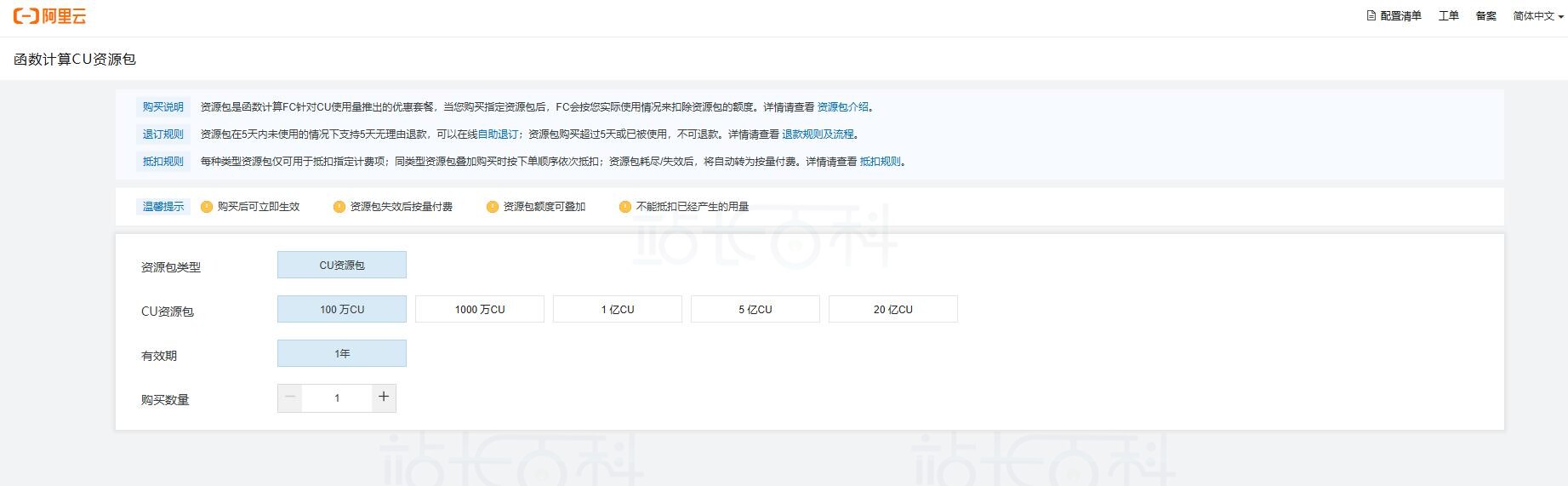Click the 资源包类型 row label

coord(171,267)
